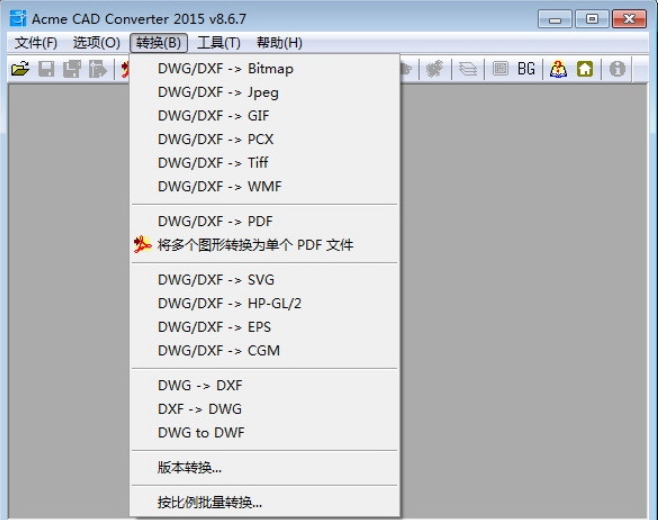Viewport: 658px width, 520px height.
Task: Close the Acme CAD Converter window
Action: [x=629, y=19]
